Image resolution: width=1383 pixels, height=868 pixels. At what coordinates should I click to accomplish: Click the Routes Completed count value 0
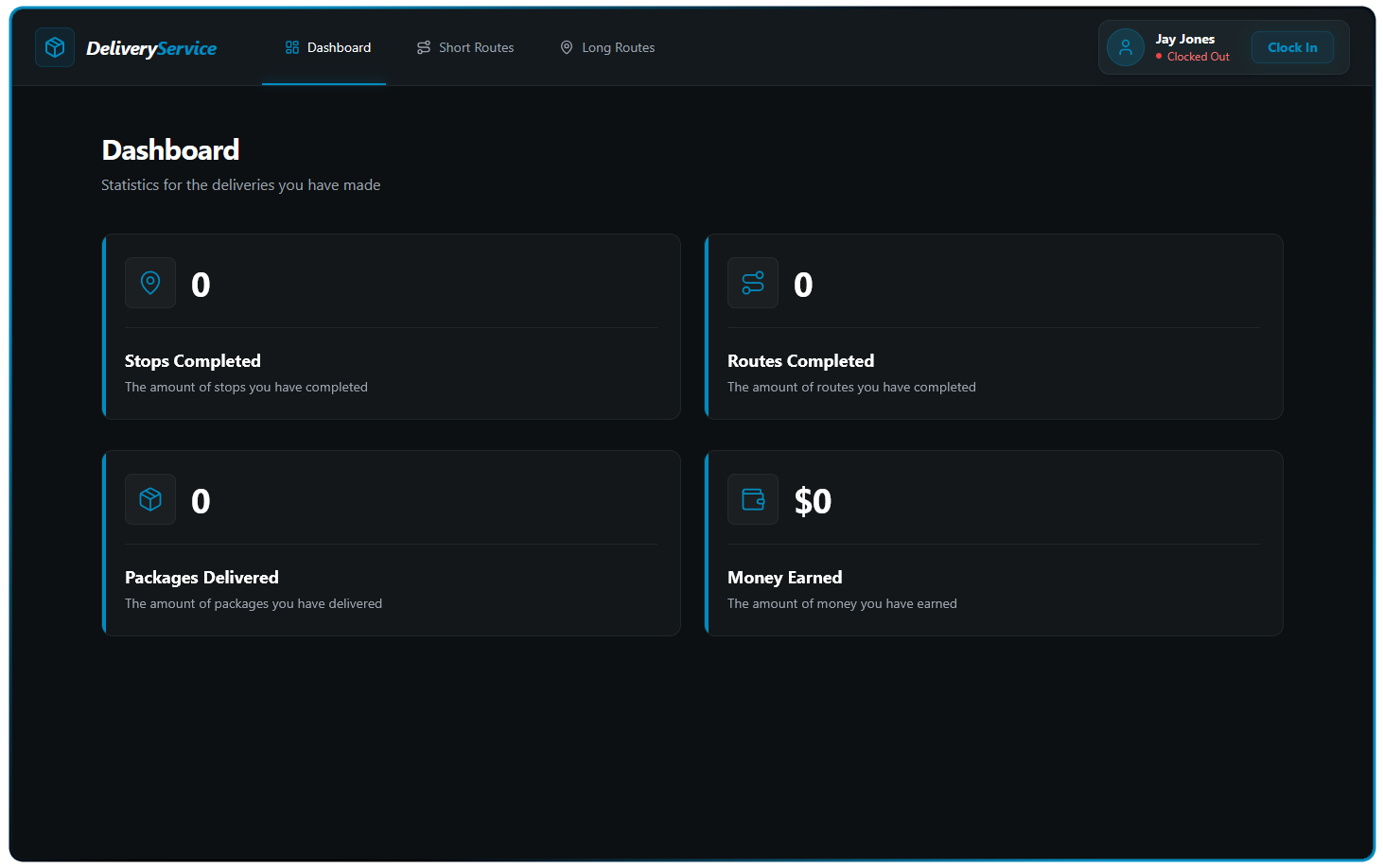pos(803,285)
